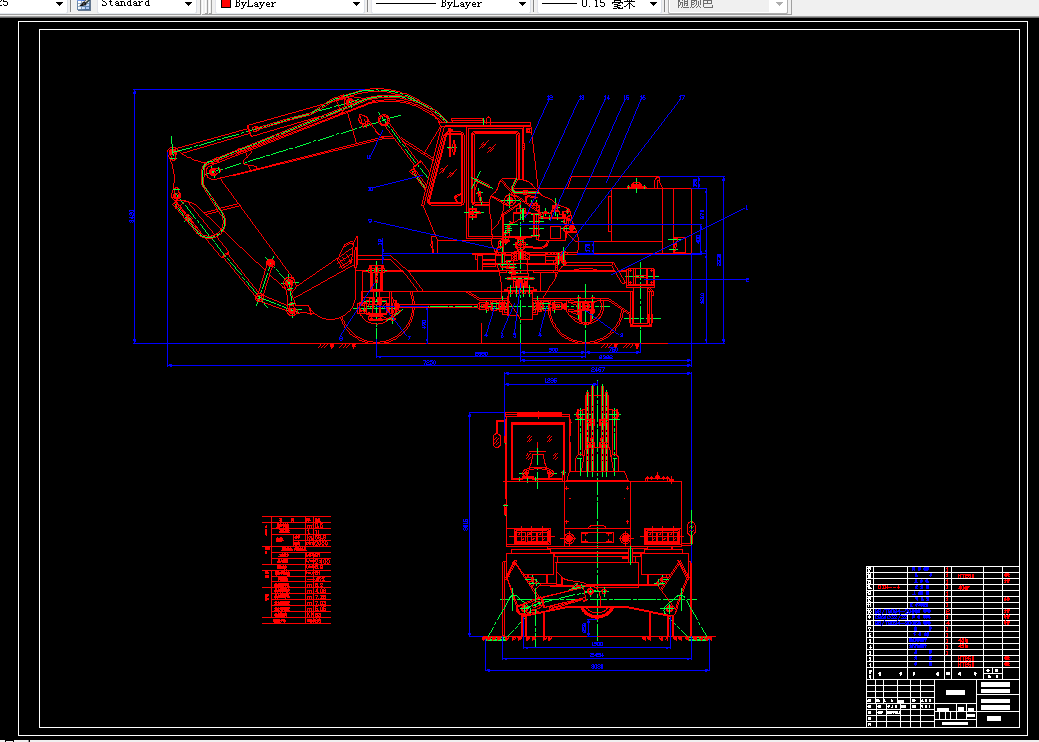Image resolution: width=1039 pixels, height=742 pixels.
Task: Select dimension text 3415 left of front view
Action: pyautogui.click(x=466, y=525)
